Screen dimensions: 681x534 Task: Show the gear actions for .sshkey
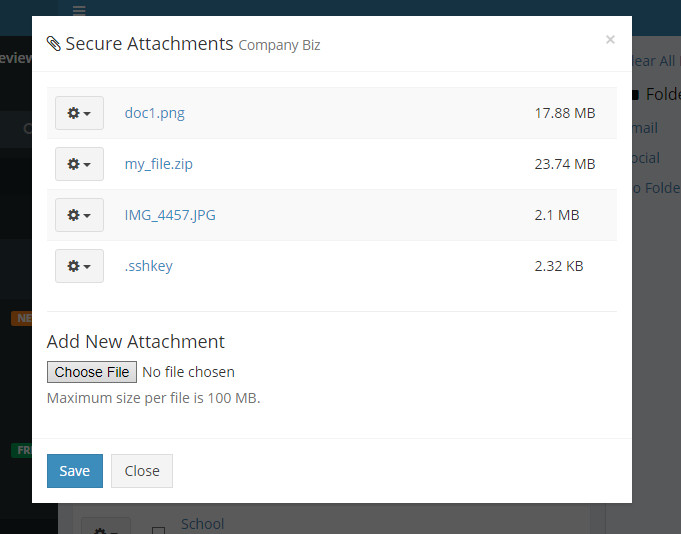[79, 266]
